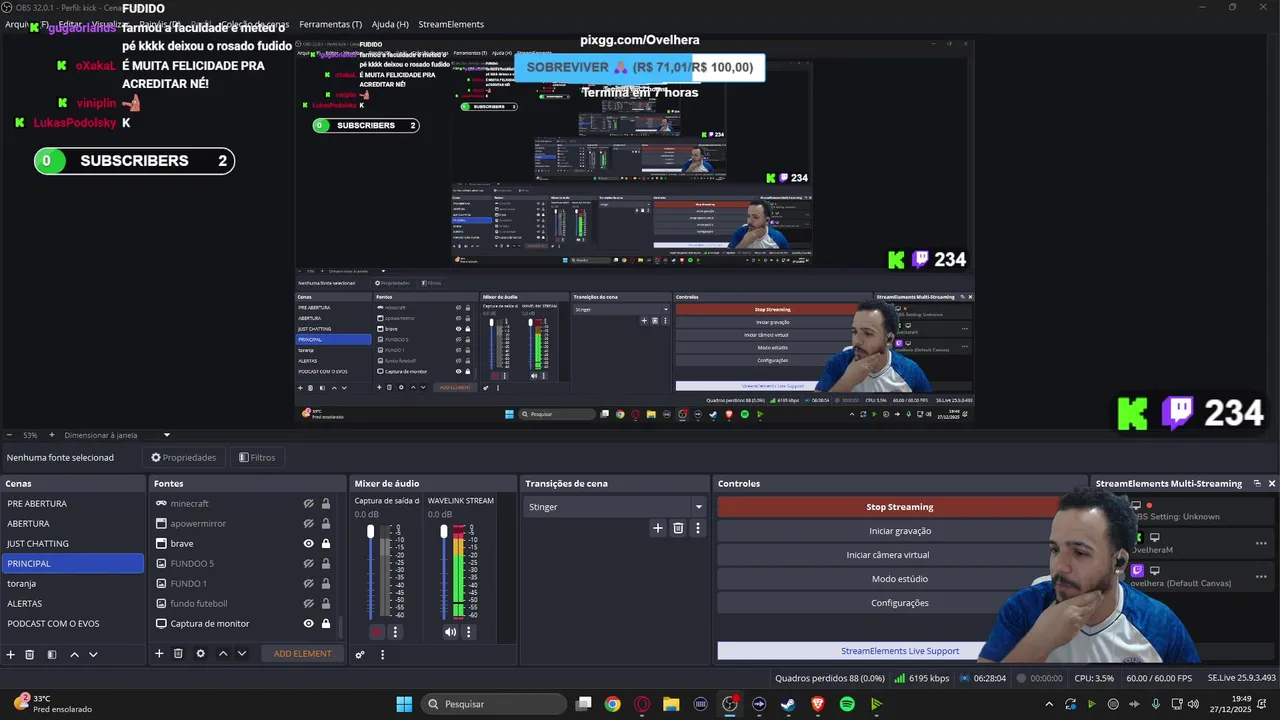Viewport: 1280px width, 720px height.
Task: Open Brave browser from the taskbar
Action: point(817,704)
